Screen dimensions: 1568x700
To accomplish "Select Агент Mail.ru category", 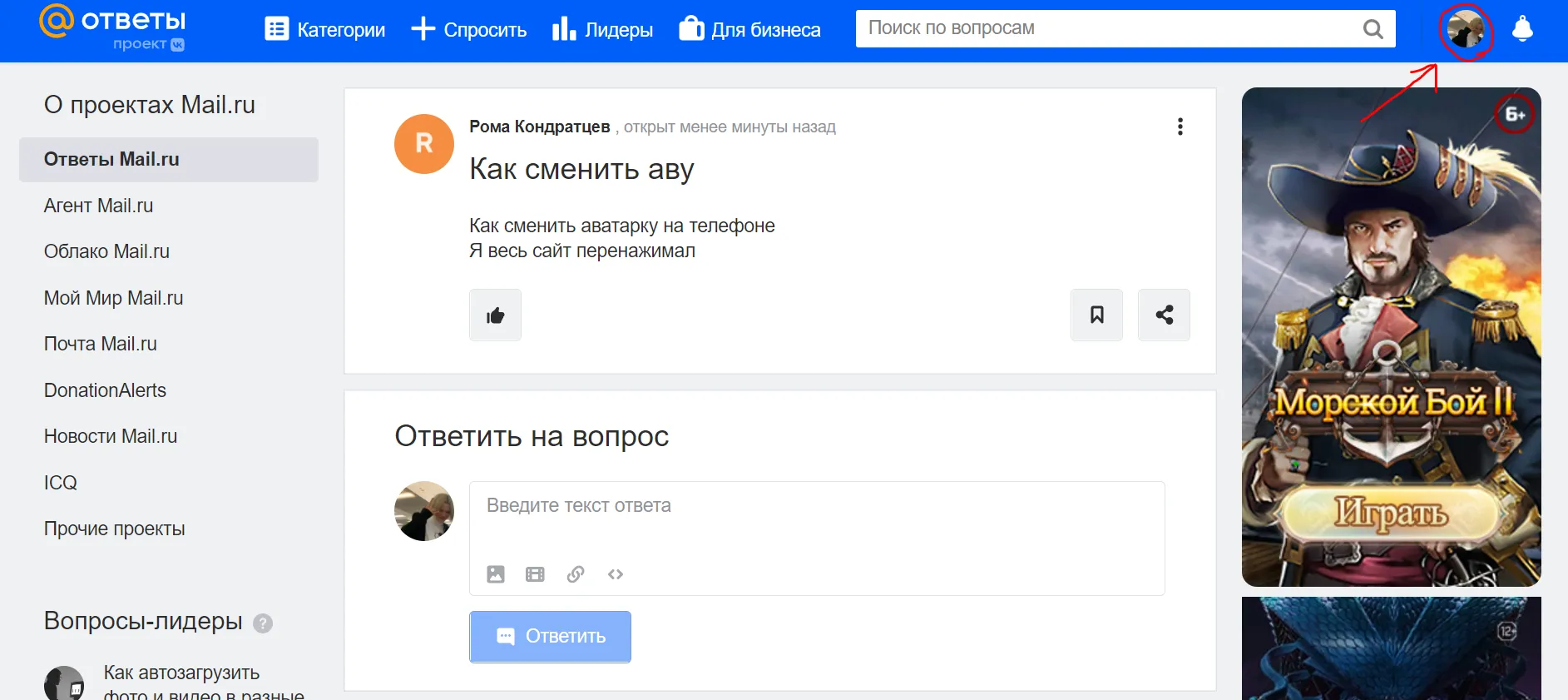I will (x=98, y=206).
